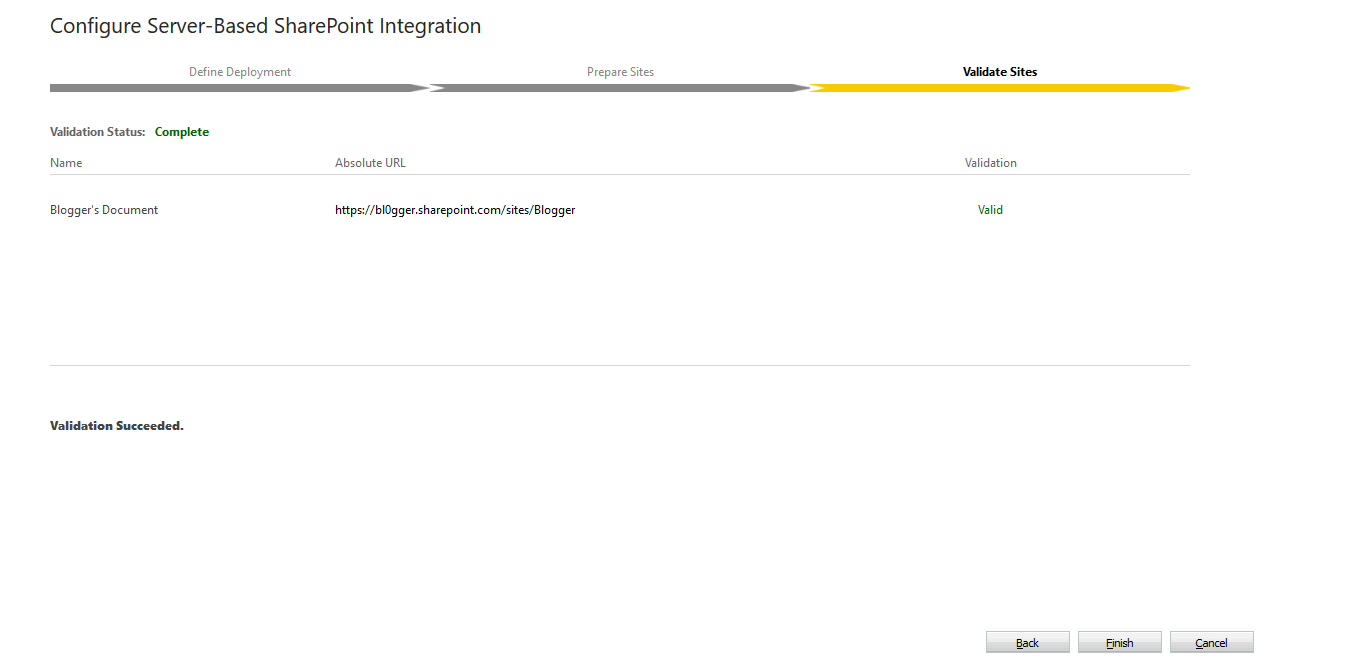
Task: Select the Validate Sites step
Action: coord(1000,72)
